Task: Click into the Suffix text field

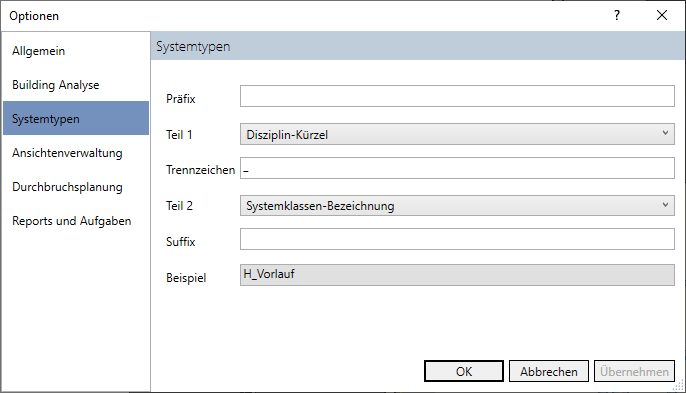Action: click(457, 239)
